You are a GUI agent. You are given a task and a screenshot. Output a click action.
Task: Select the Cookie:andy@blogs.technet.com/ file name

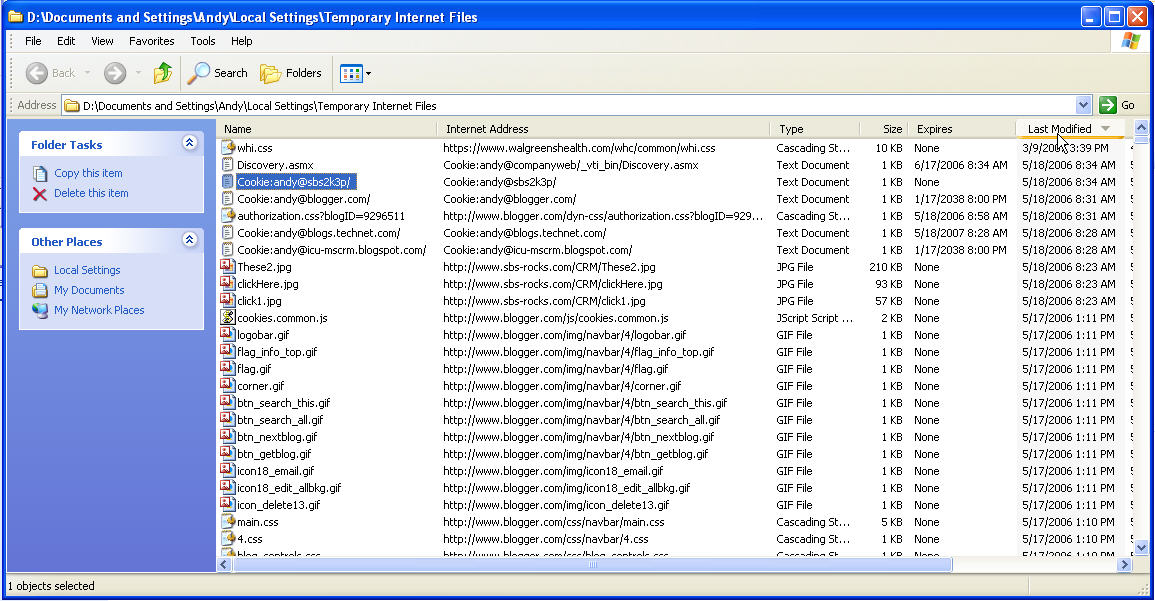[x=319, y=233]
